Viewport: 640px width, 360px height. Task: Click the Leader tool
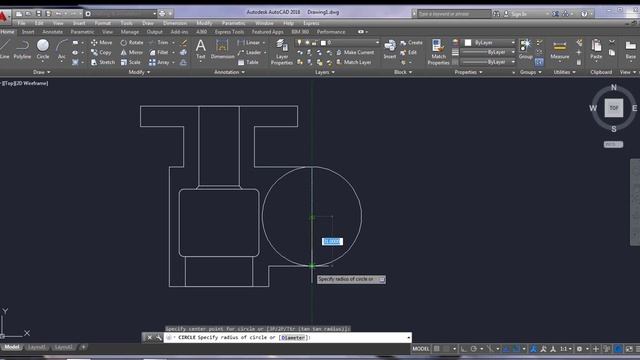click(x=249, y=52)
